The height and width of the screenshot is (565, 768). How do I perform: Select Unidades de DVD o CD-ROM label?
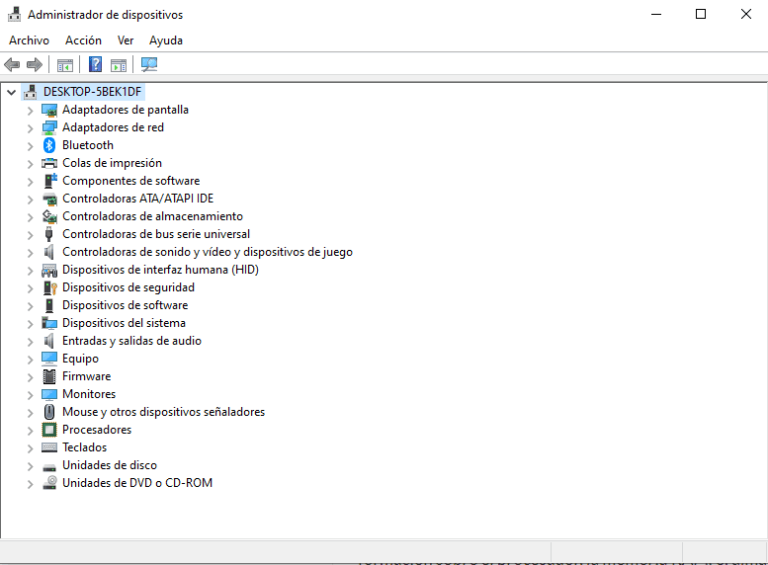(137, 483)
